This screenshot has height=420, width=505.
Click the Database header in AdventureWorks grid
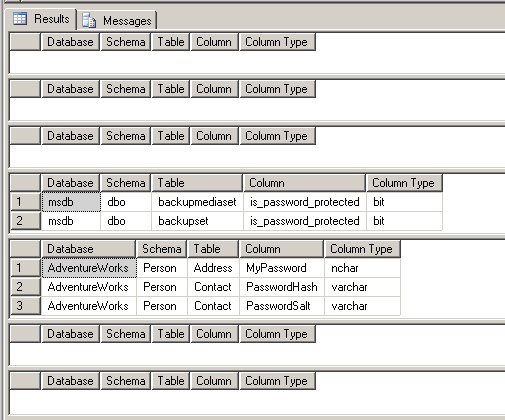point(89,249)
